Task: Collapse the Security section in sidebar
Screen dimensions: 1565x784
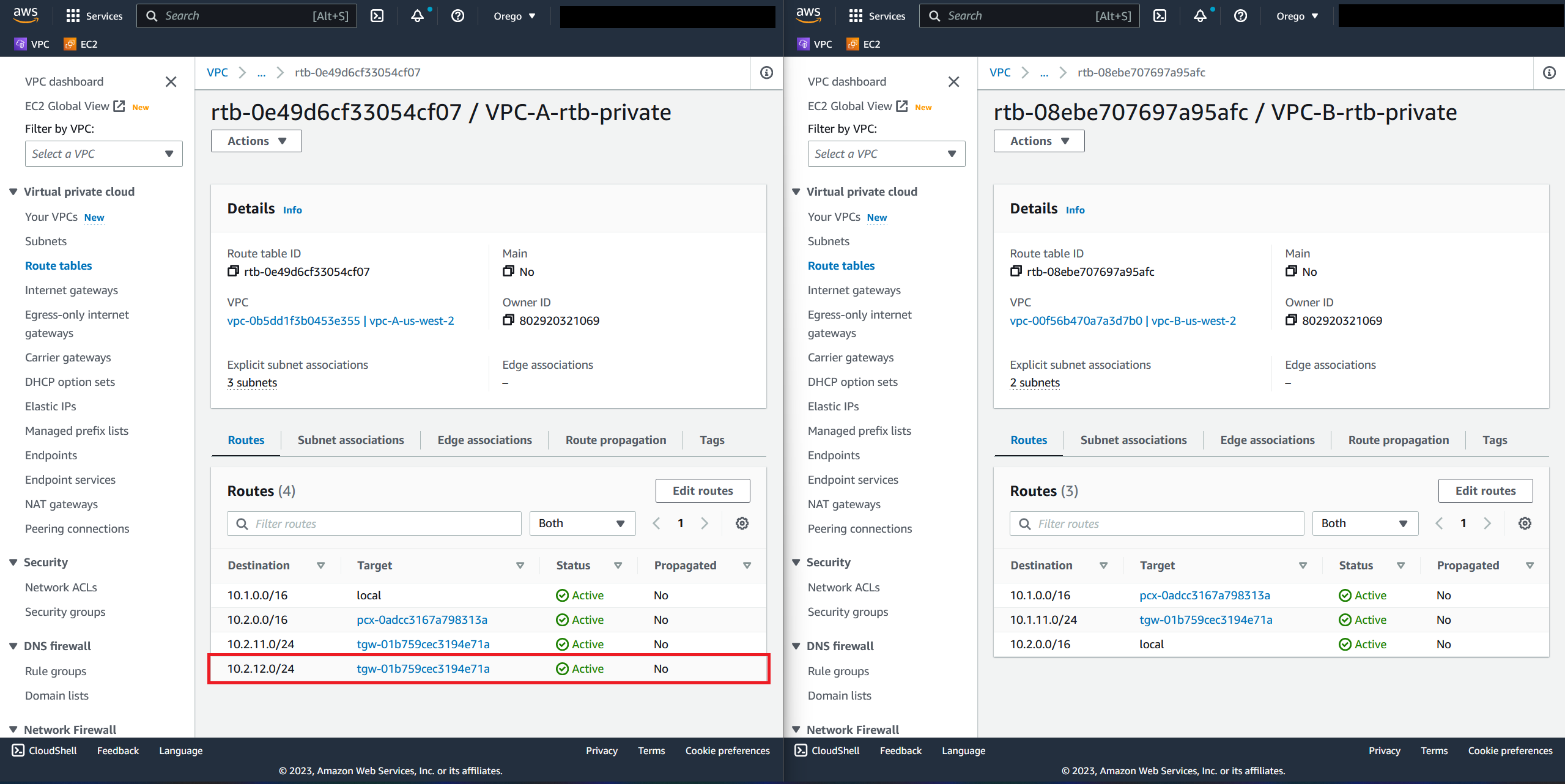Action: (12, 562)
